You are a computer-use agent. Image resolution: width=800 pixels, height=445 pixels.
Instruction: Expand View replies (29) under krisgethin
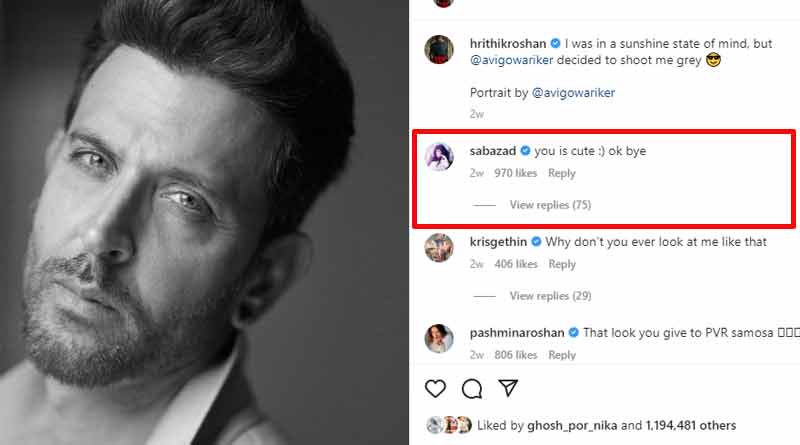(x=550, y=296)
